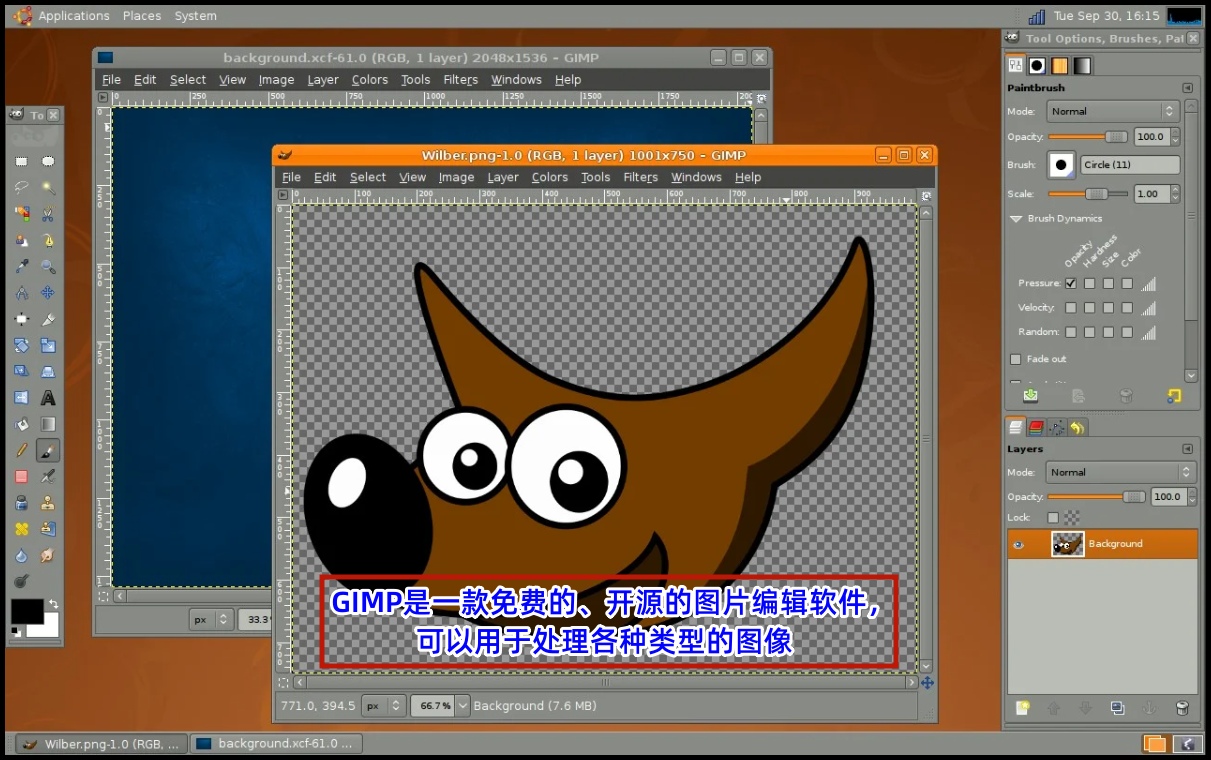The width and height of the screenshot is (1211, 760).
Task: Select the Eraser tool
Action: (21, 477)
